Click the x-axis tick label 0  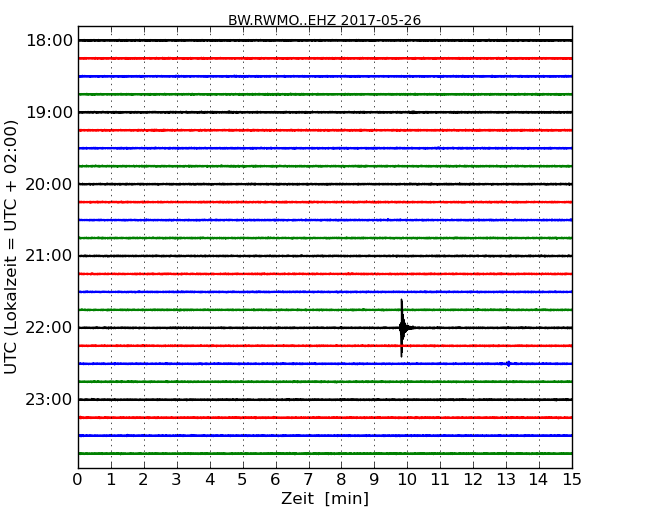78,479
